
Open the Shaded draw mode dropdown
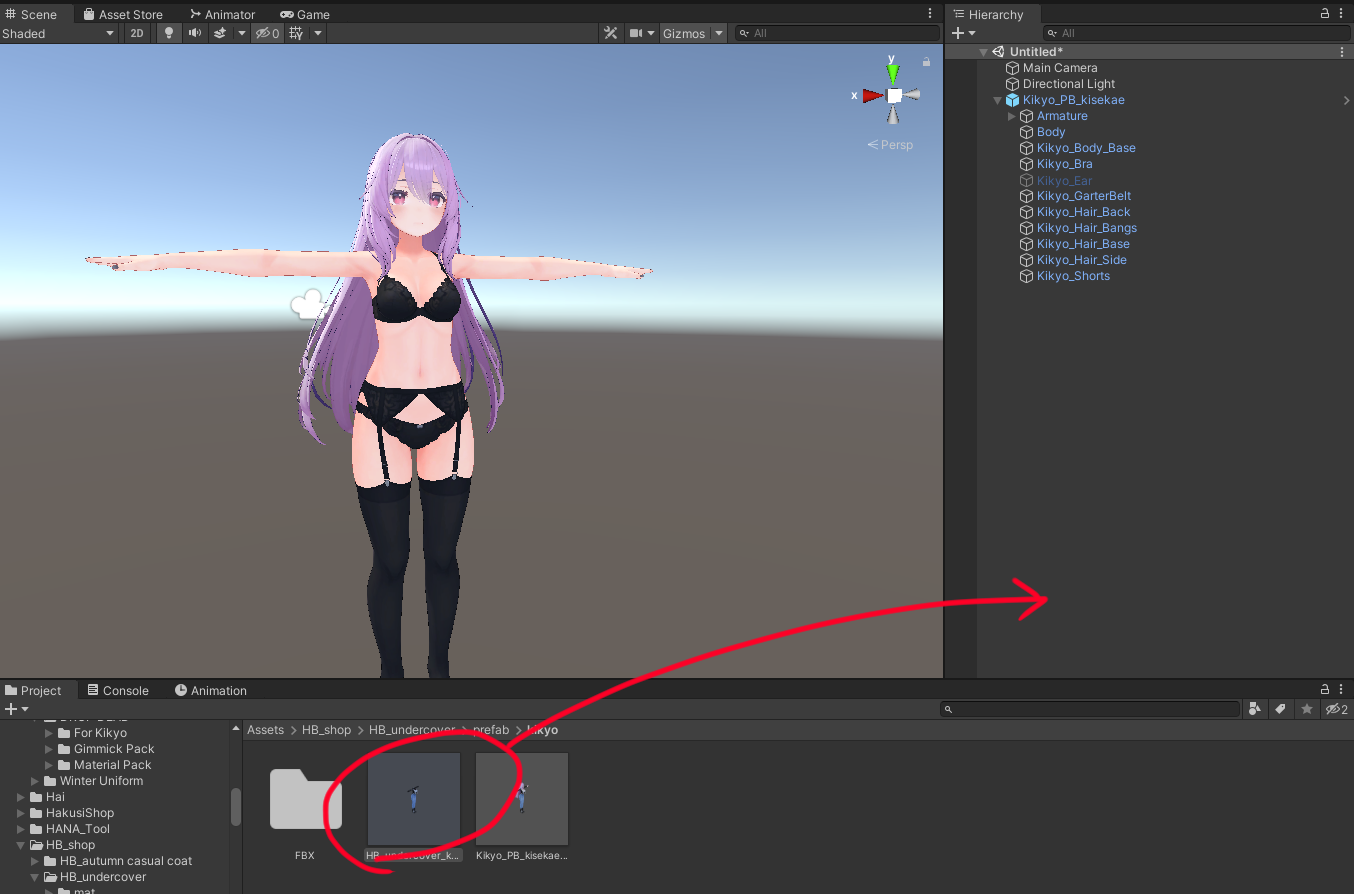(x=58, y=33)
